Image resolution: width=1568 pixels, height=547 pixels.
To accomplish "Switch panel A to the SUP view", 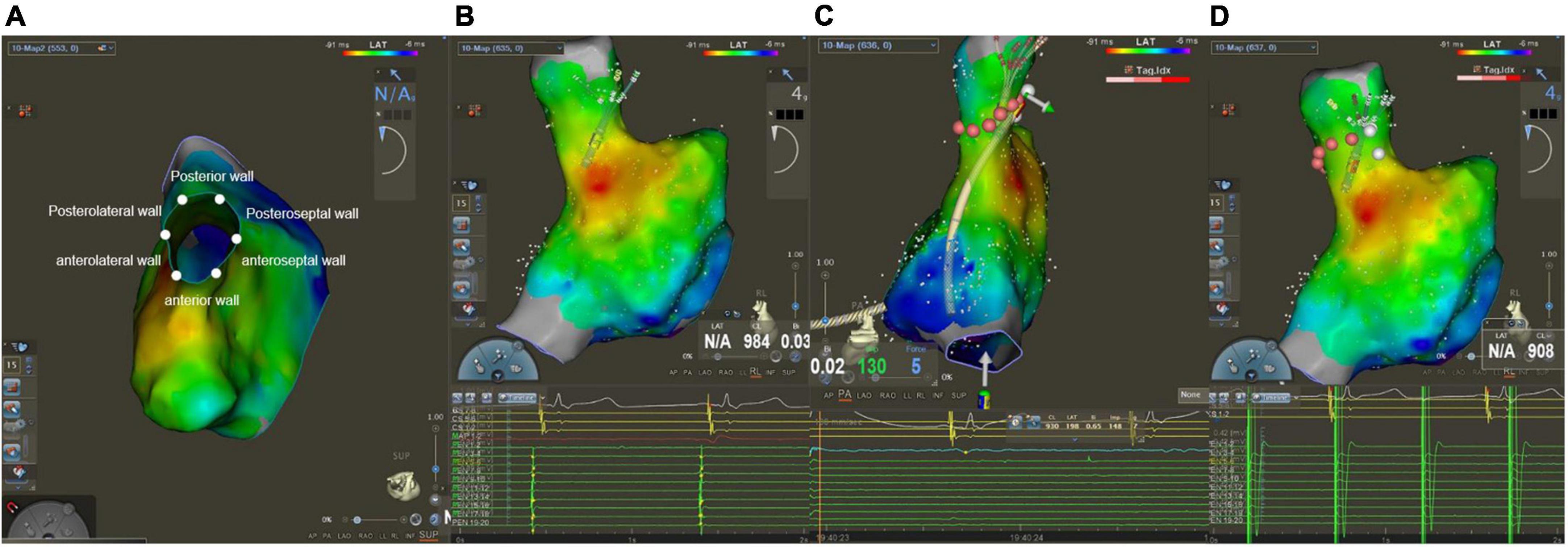I will click(428, 535).
